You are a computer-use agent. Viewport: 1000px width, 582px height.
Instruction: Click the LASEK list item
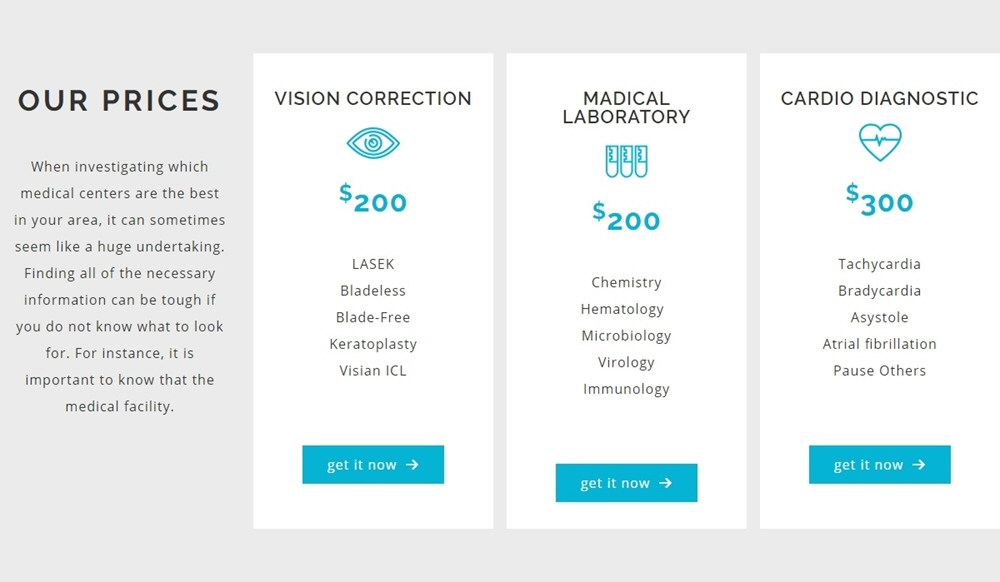tap(373, 264)
